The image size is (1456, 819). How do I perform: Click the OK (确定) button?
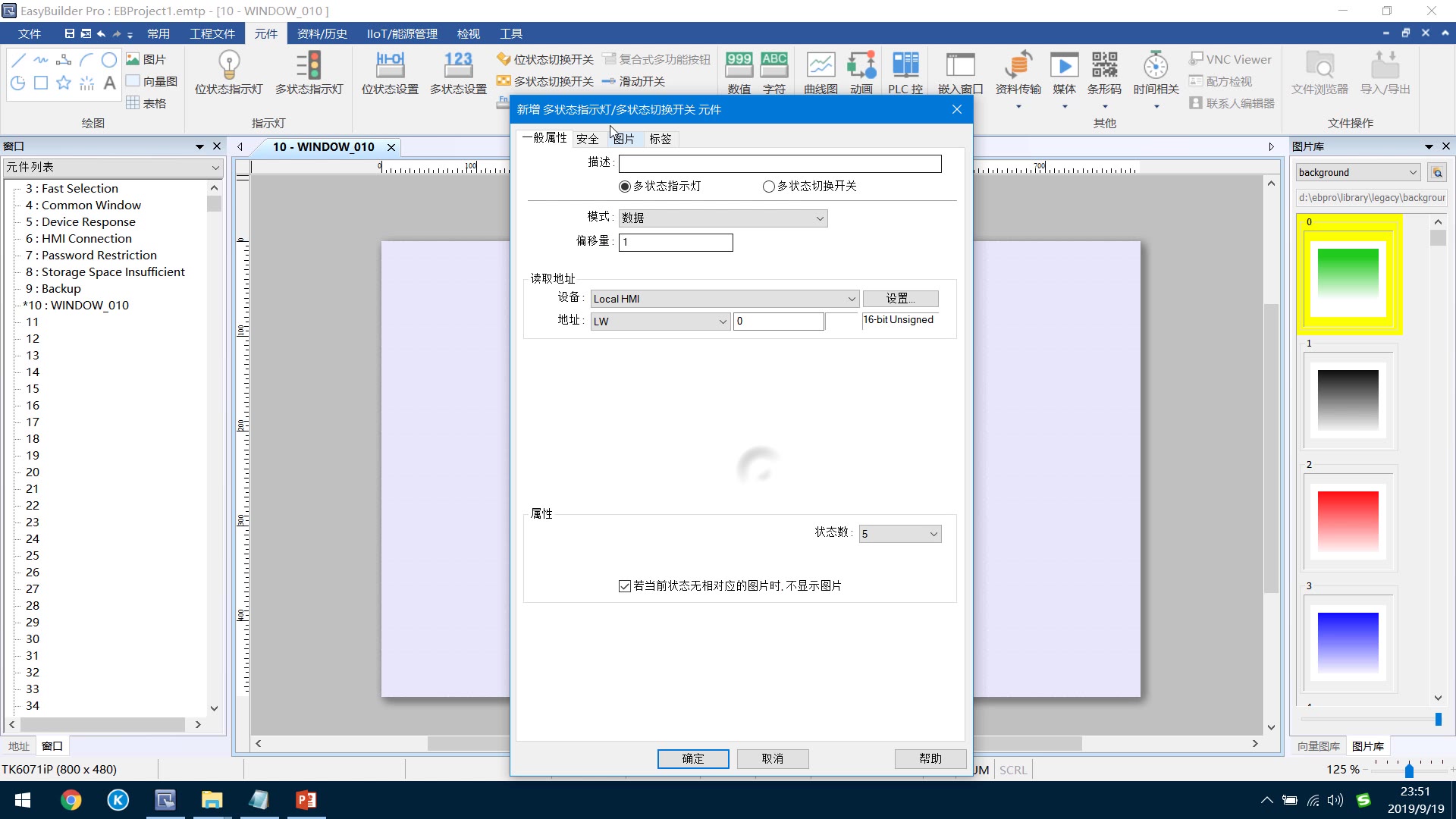(x=693, y=758)
